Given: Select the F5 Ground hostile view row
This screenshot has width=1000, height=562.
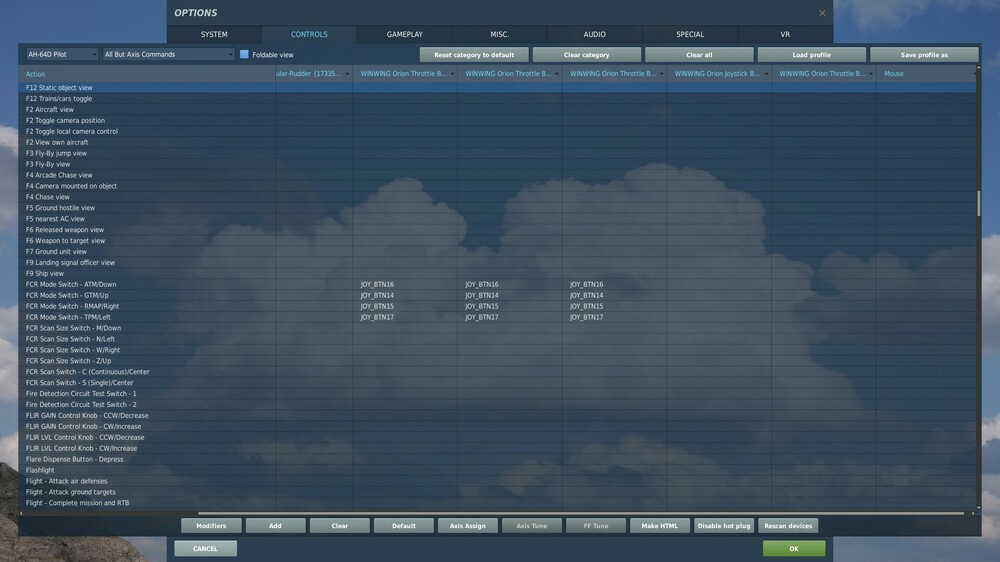Looking at the screenshot, I should pos(497,208).
